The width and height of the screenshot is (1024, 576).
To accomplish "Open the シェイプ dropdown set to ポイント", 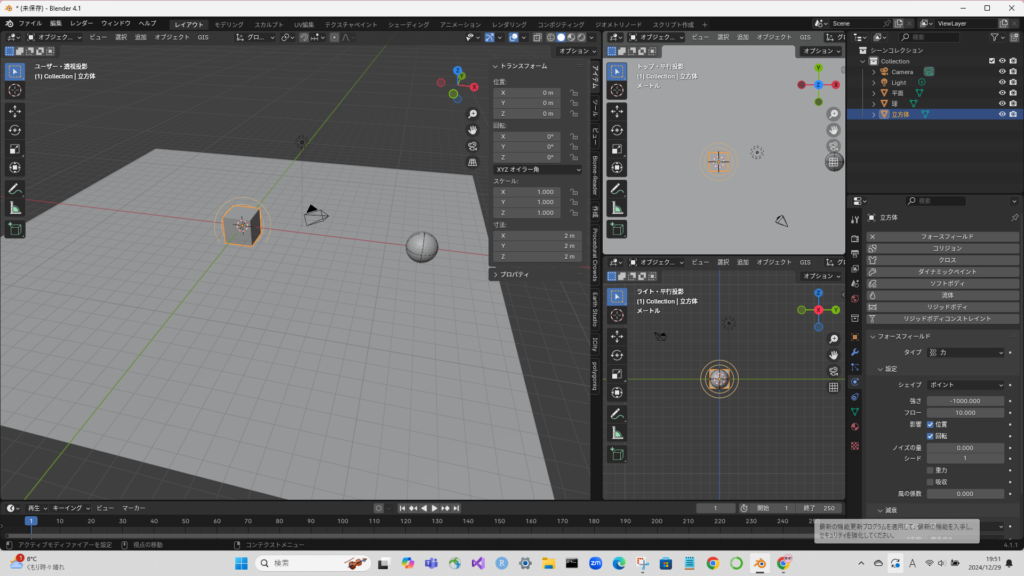I will coord(965,385).
